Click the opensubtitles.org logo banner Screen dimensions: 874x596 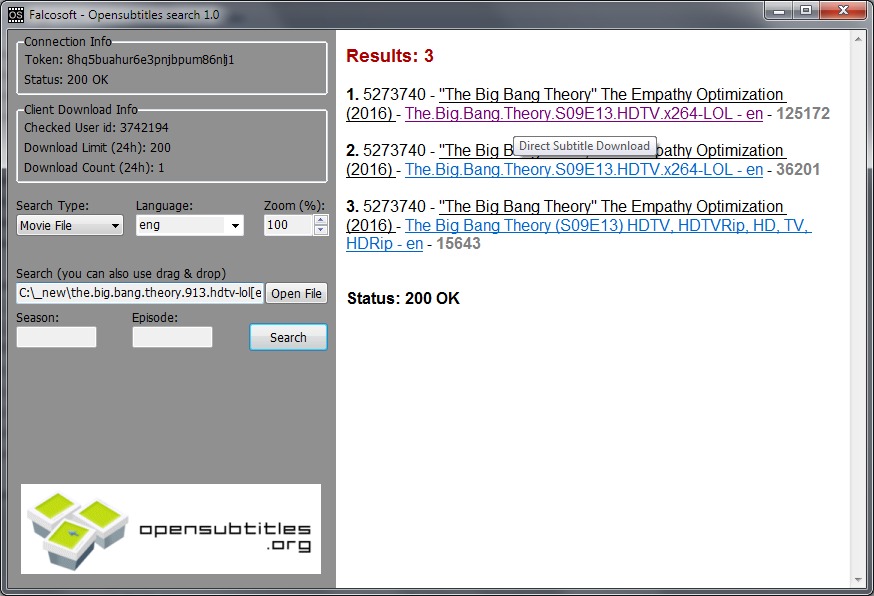click(x=171, y=529)
